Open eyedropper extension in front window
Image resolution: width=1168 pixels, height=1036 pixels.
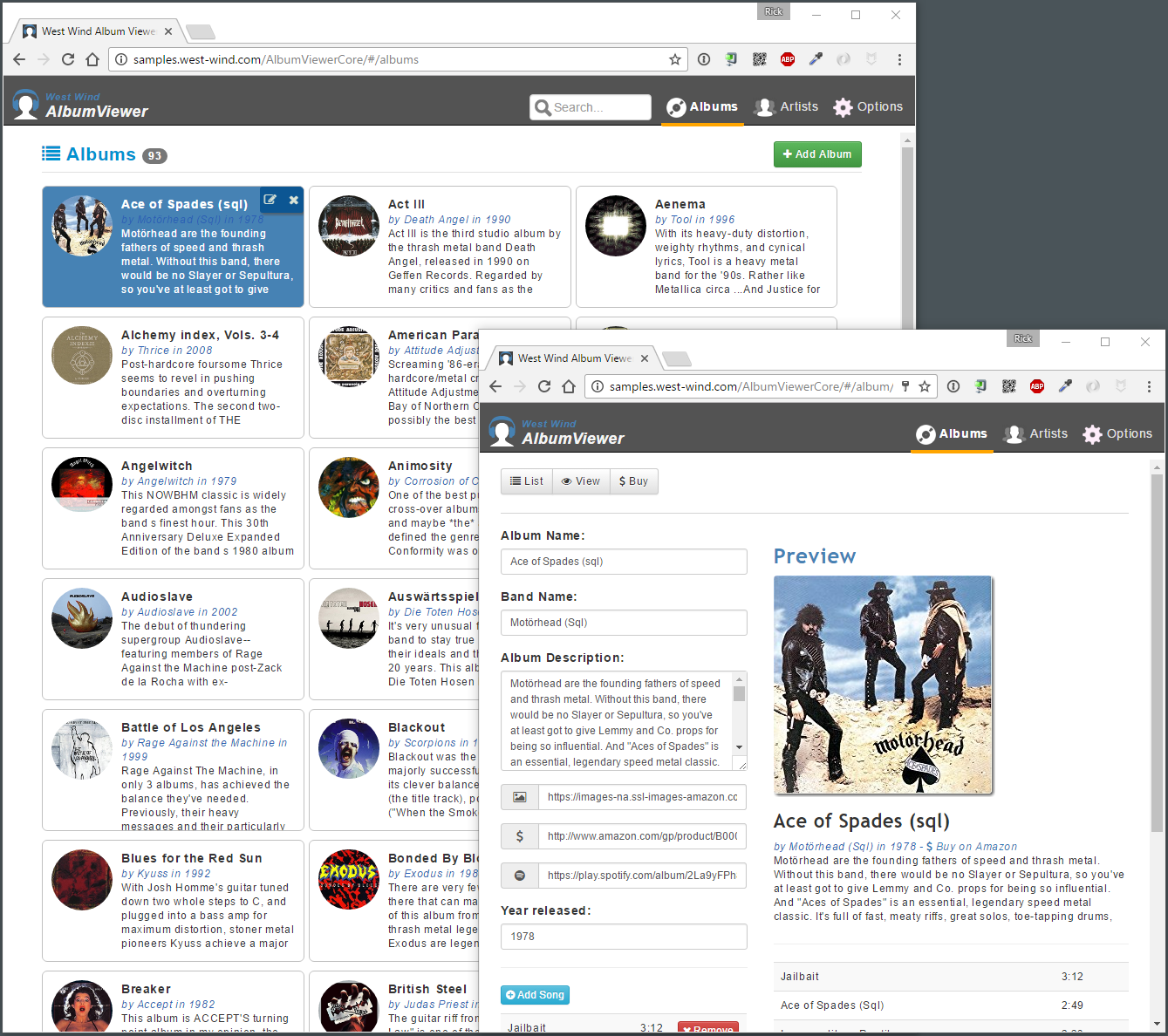point(1065,386)
